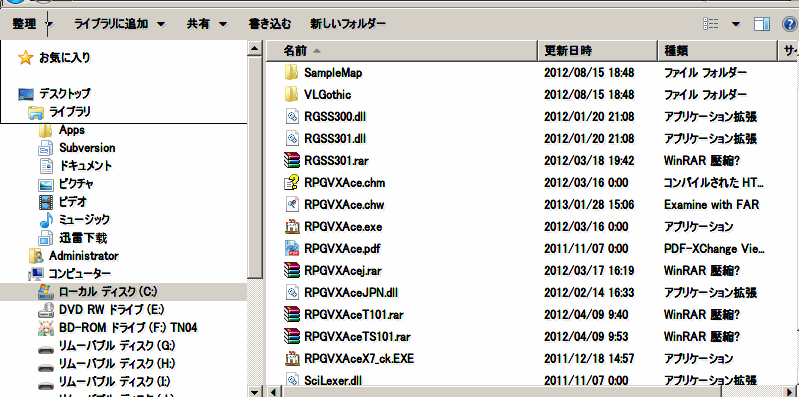Select Apps in the navigation tree
The width and height of the screenshot is (799, 397).
(72, 130)
